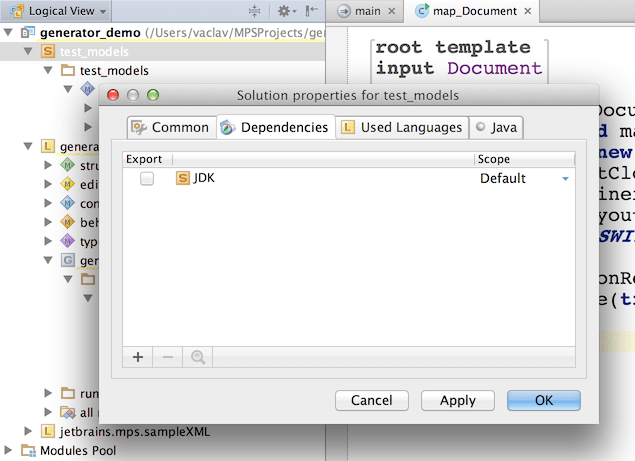
Task: Close the main editor tab
Action: click(x=392, y=11)
